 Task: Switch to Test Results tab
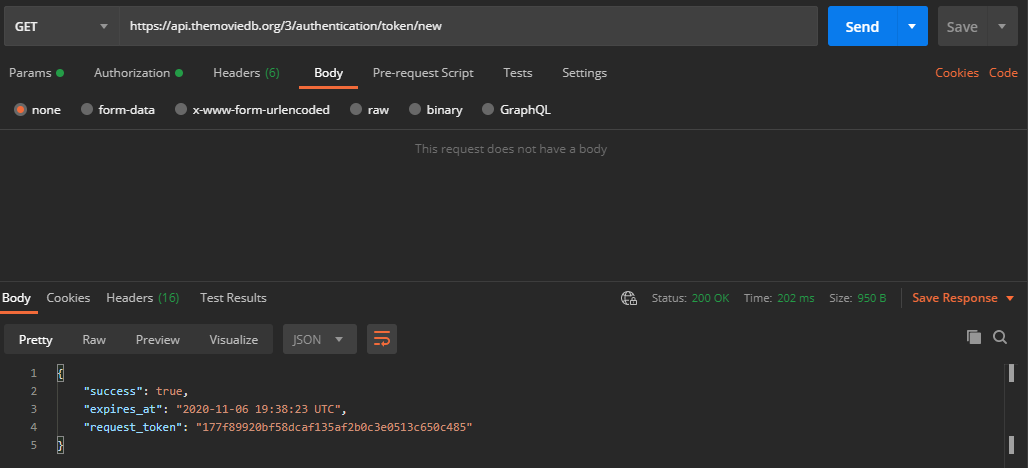click(233, 298)
